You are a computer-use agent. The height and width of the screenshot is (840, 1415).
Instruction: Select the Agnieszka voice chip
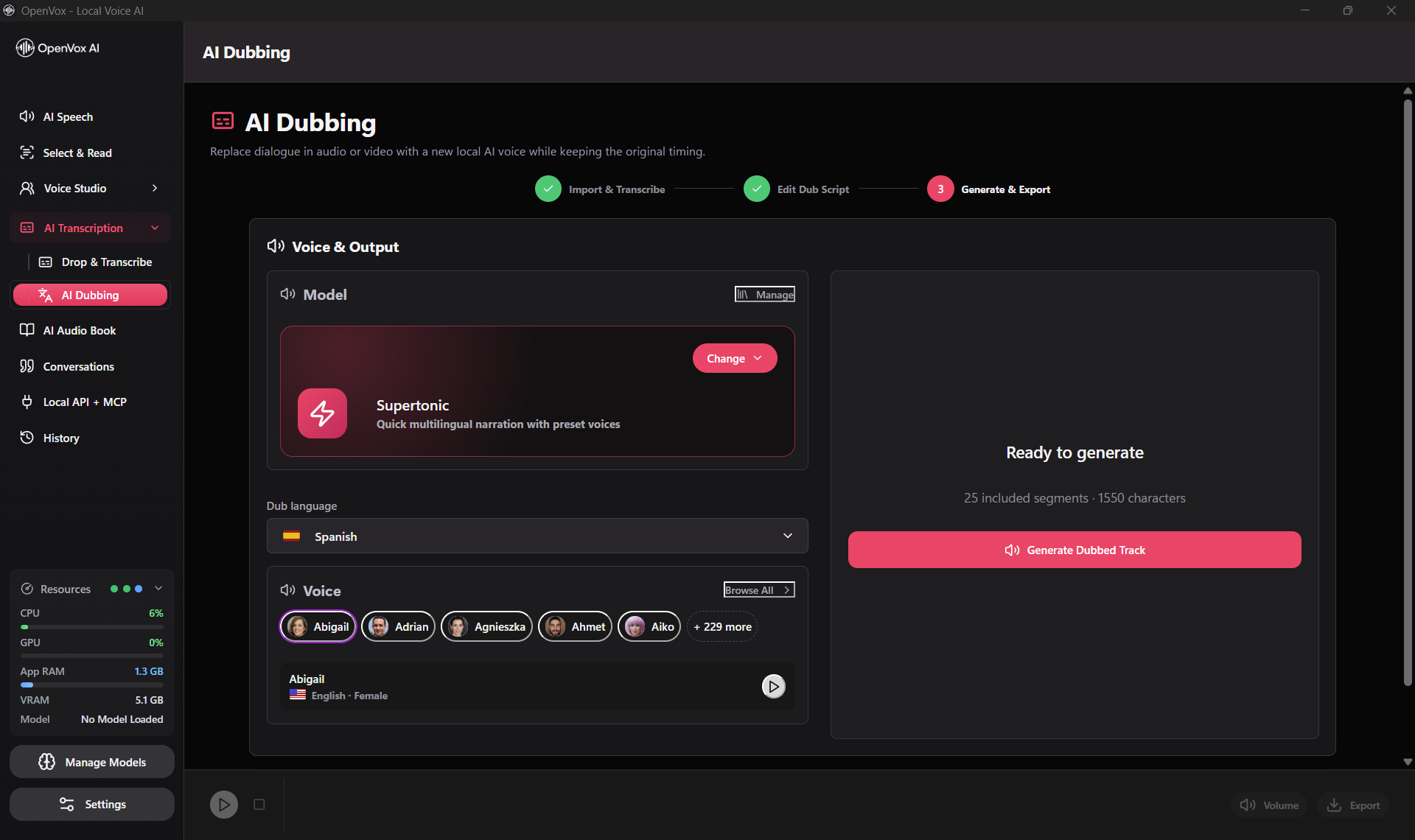486,627
